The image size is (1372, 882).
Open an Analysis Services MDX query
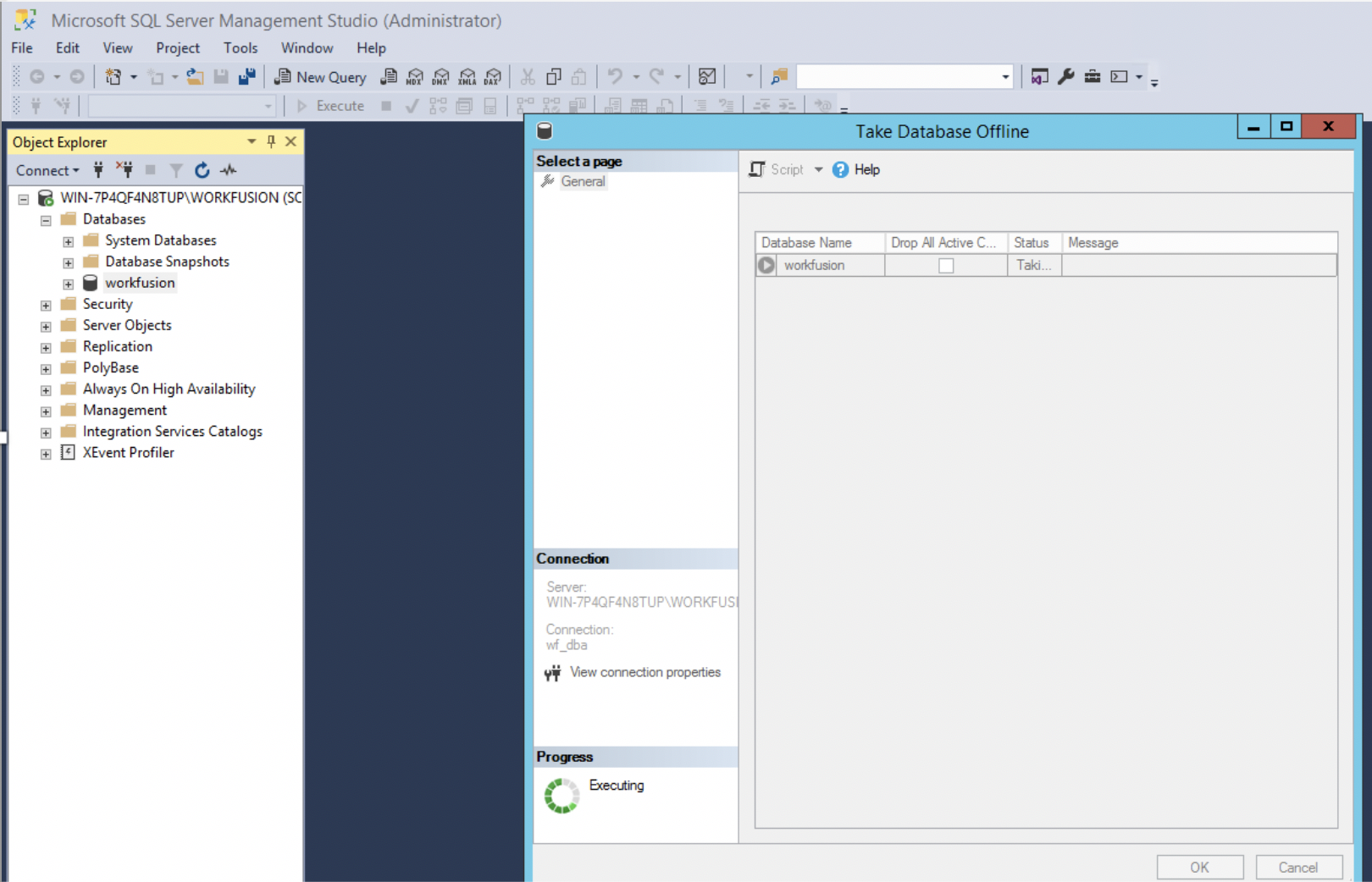pos(415,77)
